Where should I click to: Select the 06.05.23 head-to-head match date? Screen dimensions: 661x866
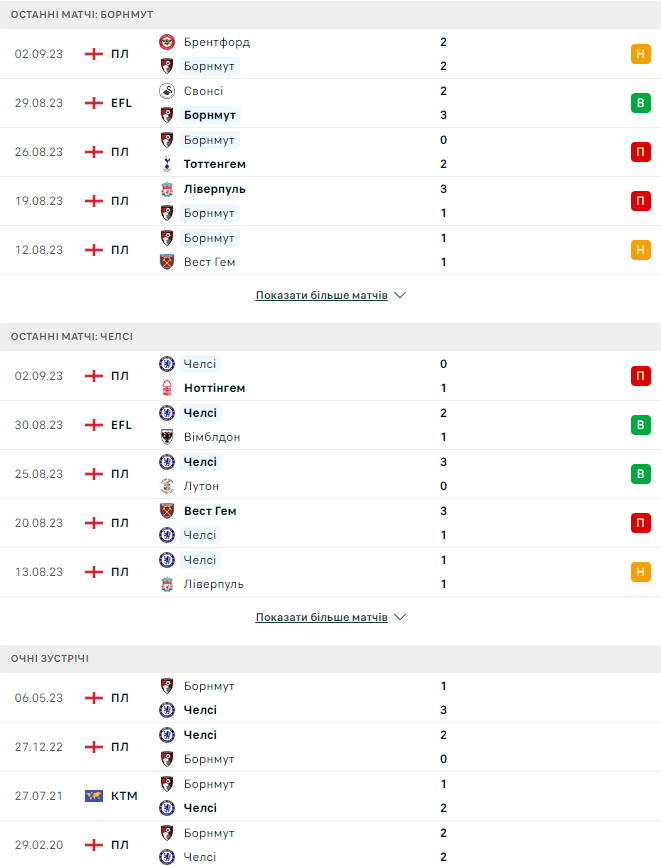click(x=39, y=698)
